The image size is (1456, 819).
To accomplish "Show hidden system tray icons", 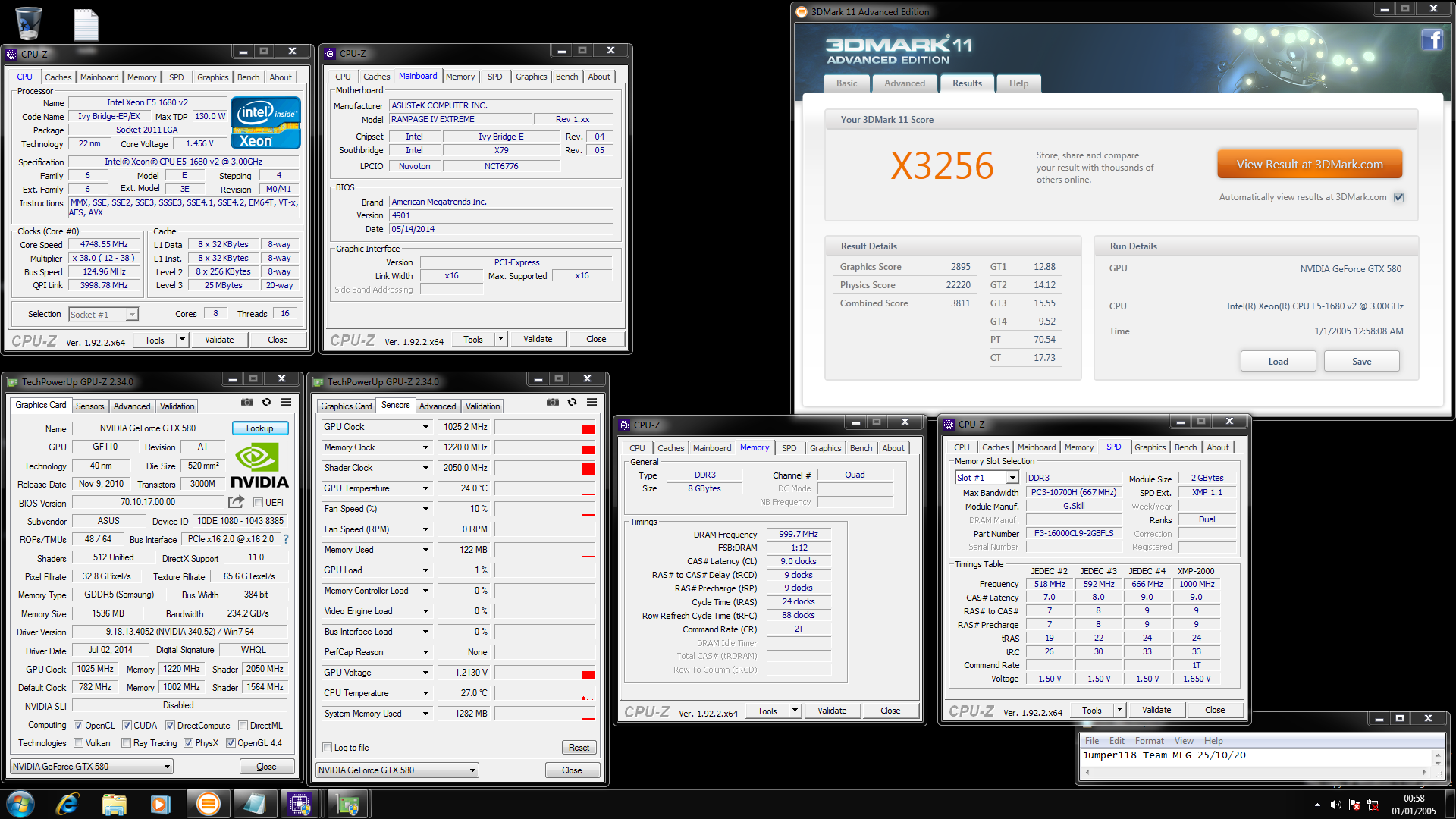I will 1317,805.
